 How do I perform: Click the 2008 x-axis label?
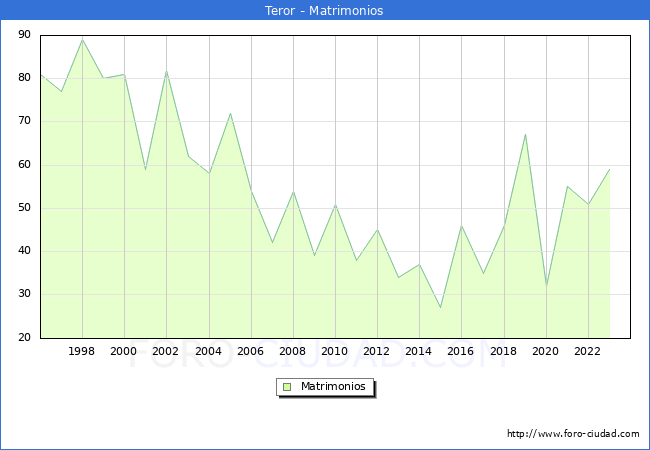(x=293, y=351)
